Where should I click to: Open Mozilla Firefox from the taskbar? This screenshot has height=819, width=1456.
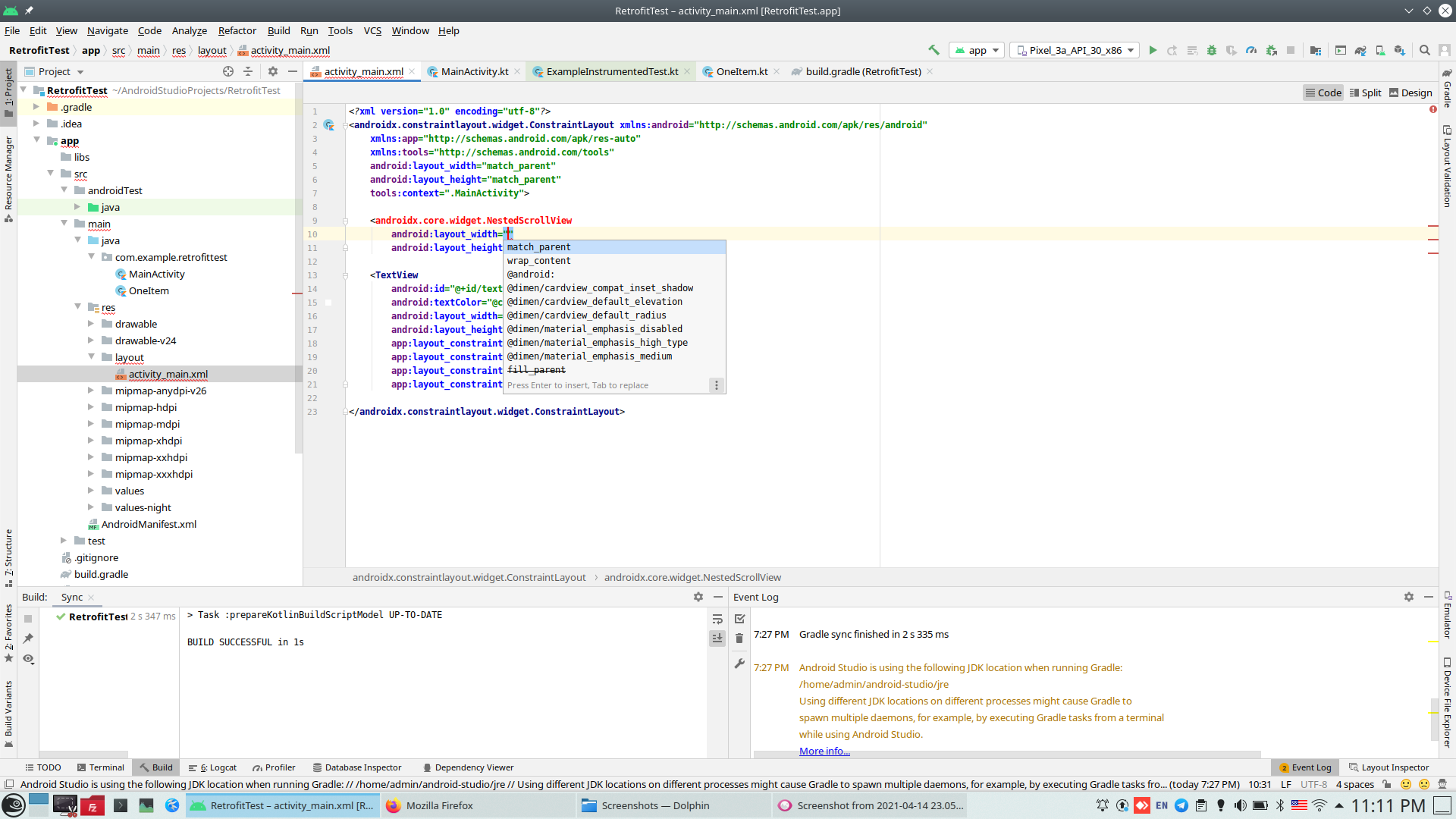coord(439,805)
